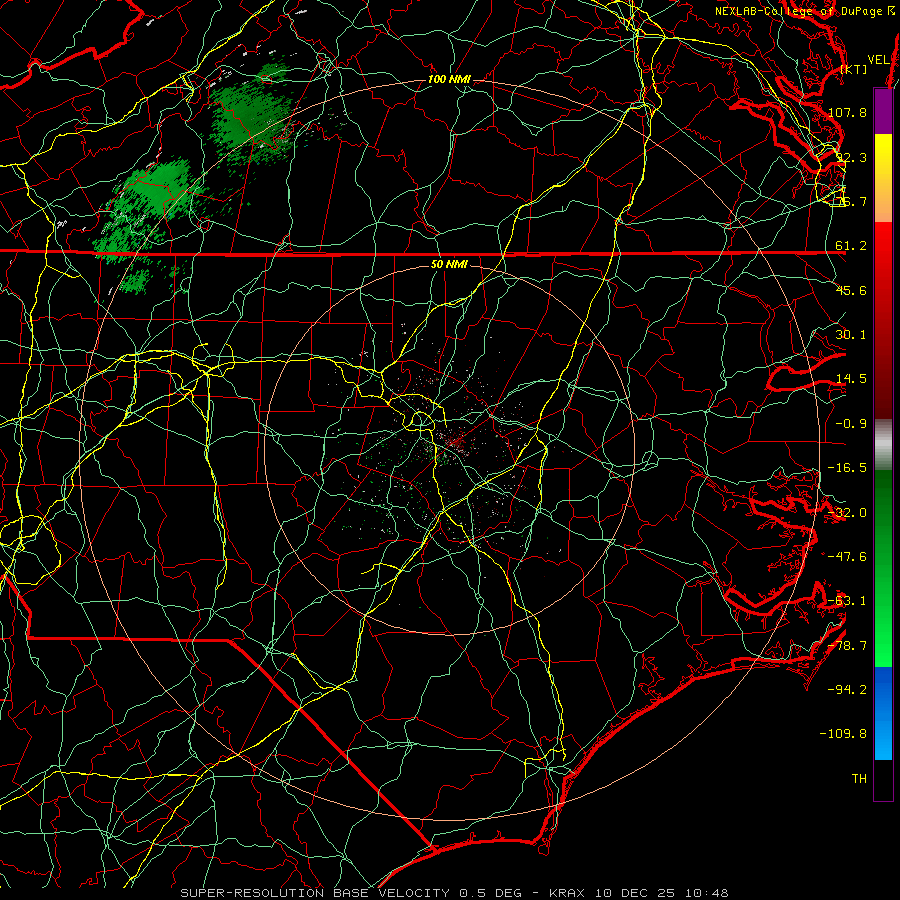Viewport: 900px width, 900px height.
Task: Pick the purple segment of velocity color bar
Action: click(x=883, y=111)
